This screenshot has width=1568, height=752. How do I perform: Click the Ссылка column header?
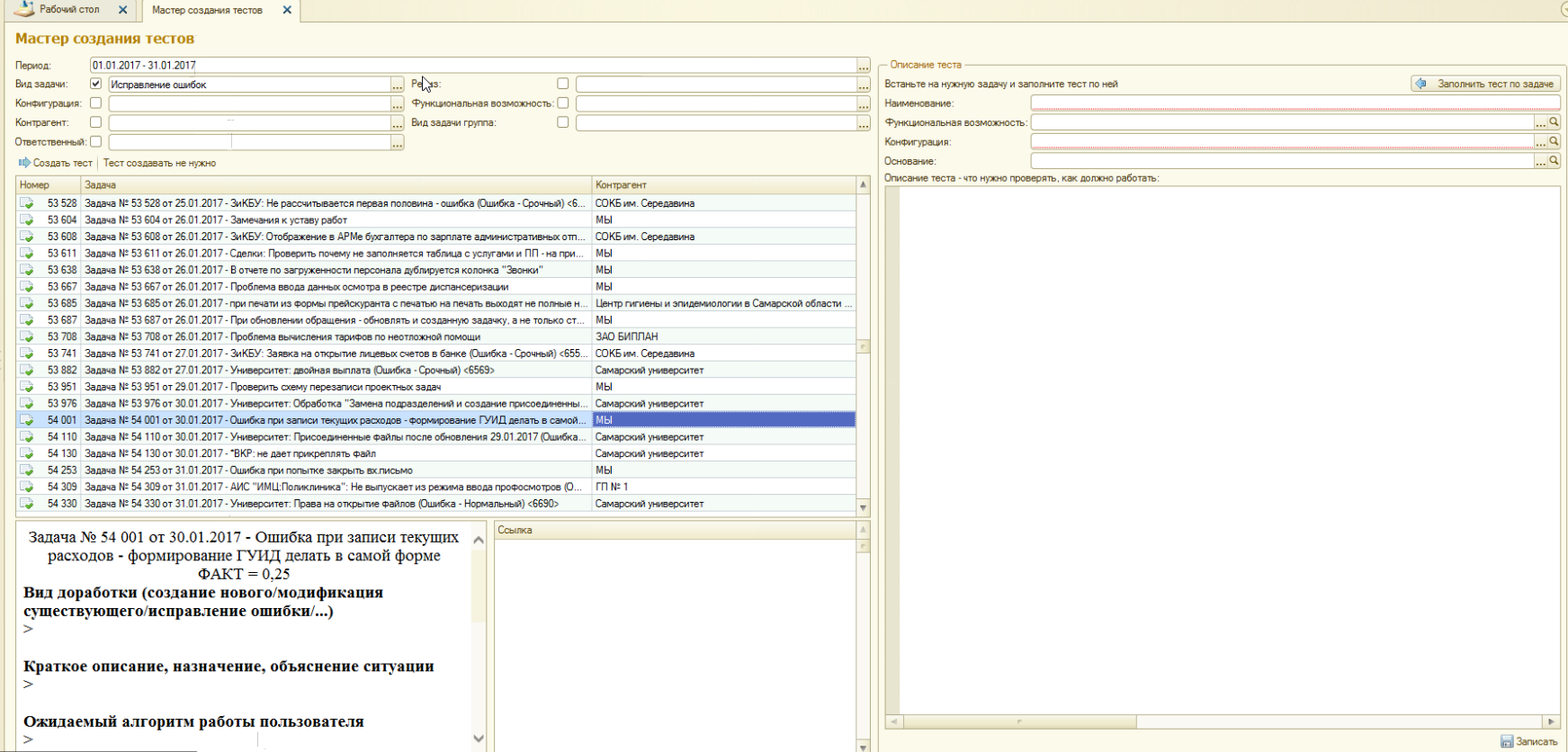[x=676, y=531]
